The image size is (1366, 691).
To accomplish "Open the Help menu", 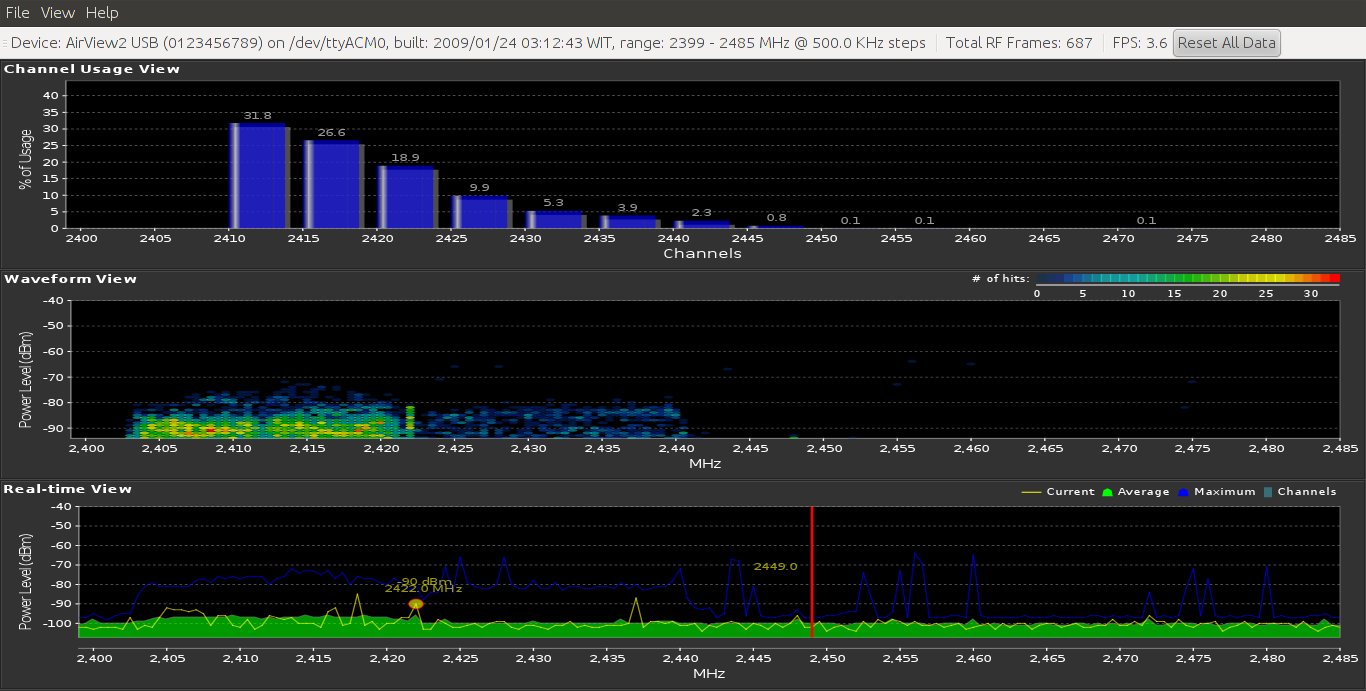I will [101, 13].
